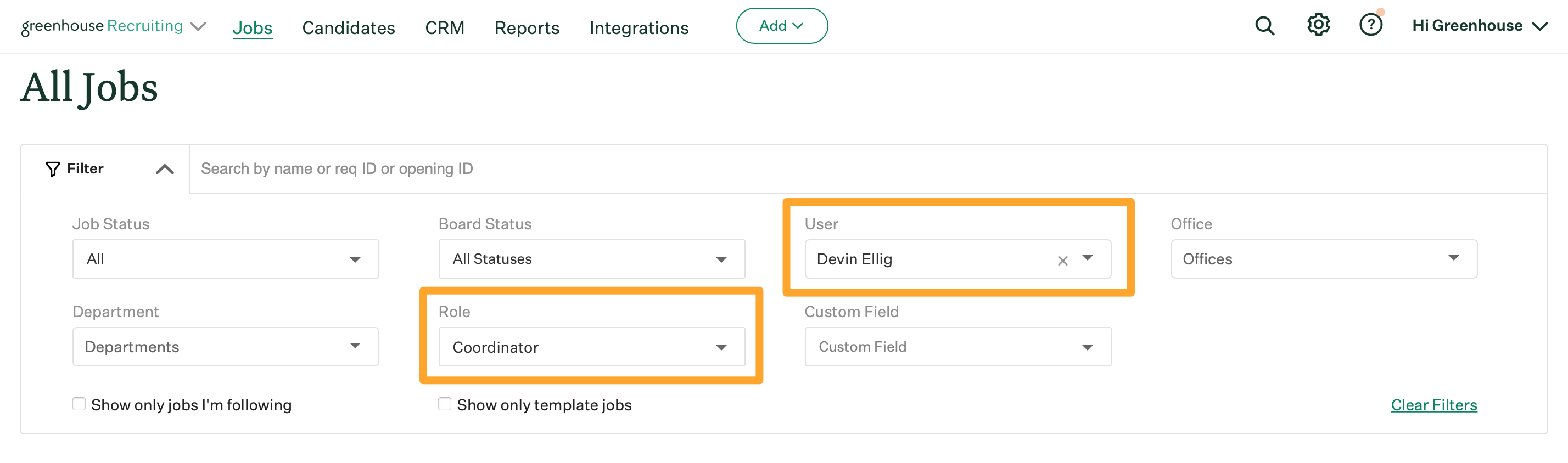Screen dimensions: 1568x463
Task: Go to the Candidates tab
Action: [x=348, y=27]
